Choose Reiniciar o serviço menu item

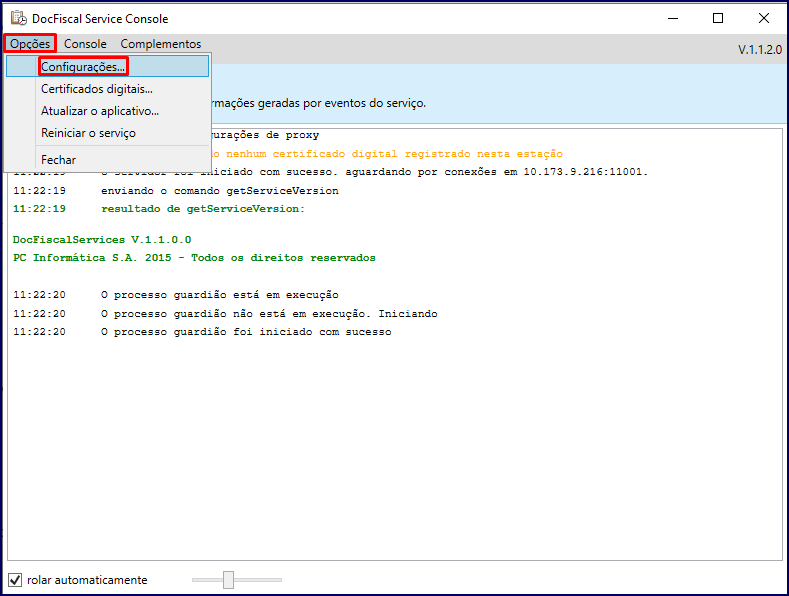tap(108, 133)
